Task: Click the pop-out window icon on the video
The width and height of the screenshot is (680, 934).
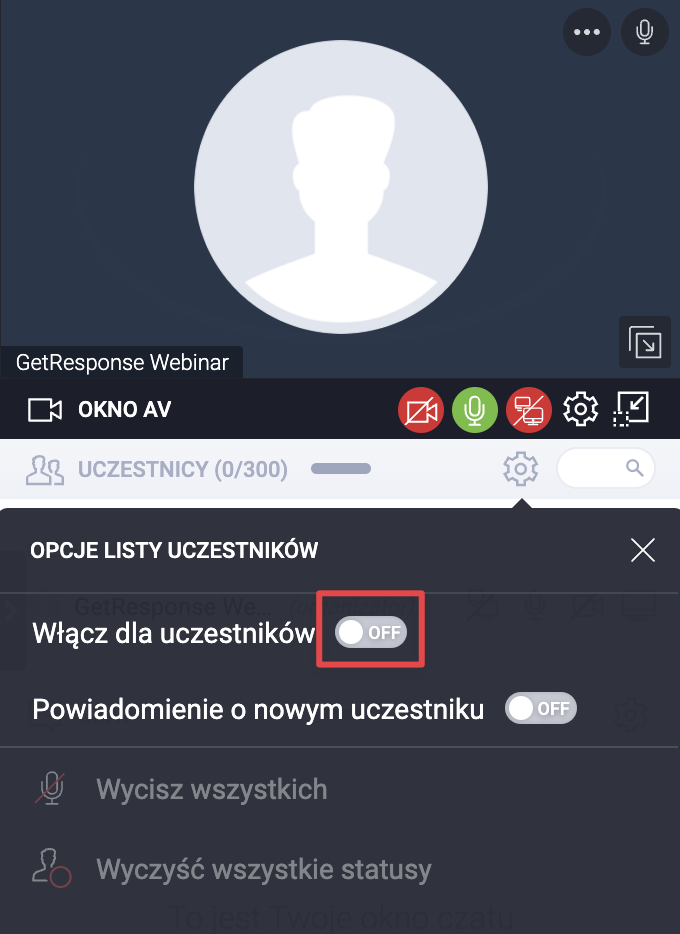Action: point(645,342)
